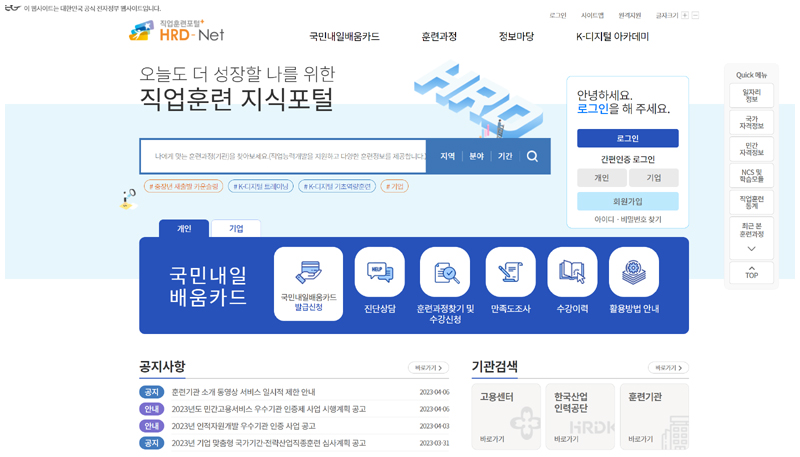Open the 훈련과정찾기 및 수강신청 icon
The image size is (800, 457).
tap(445, 272)
